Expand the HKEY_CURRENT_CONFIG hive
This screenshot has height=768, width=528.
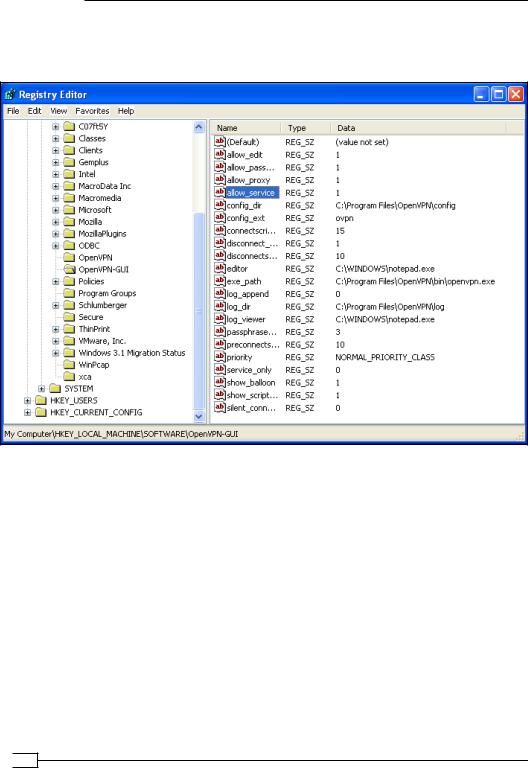pyautogui.click(x=27, y=412)
